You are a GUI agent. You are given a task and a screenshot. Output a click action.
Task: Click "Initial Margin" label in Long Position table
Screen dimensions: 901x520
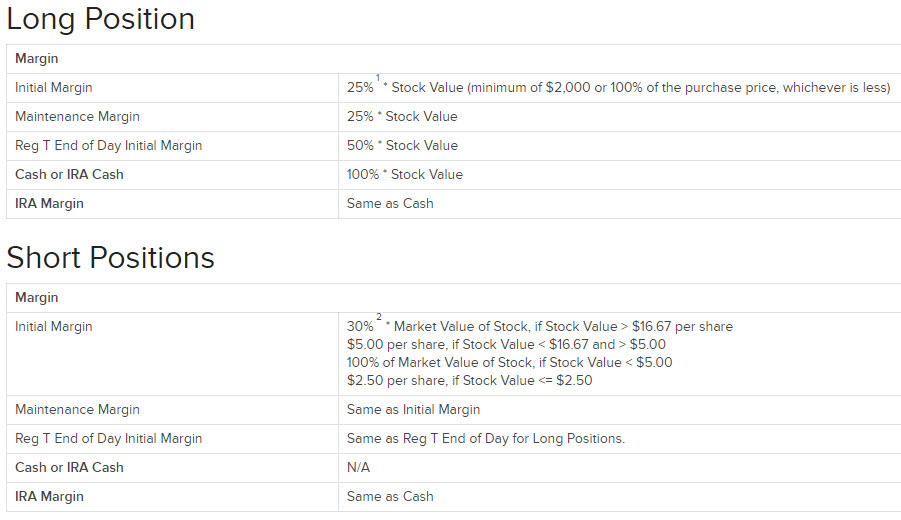click(x=54, y=88)
